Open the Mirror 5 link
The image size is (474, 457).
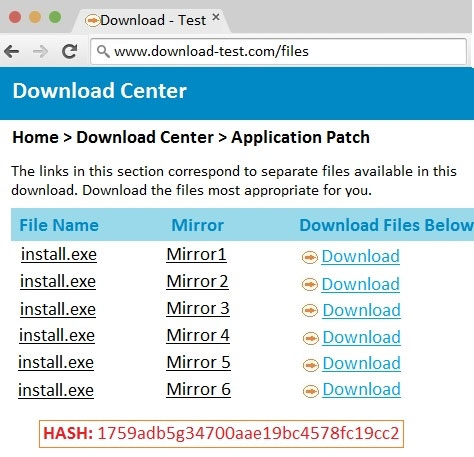pyautogui.click(x=198, y=362)
